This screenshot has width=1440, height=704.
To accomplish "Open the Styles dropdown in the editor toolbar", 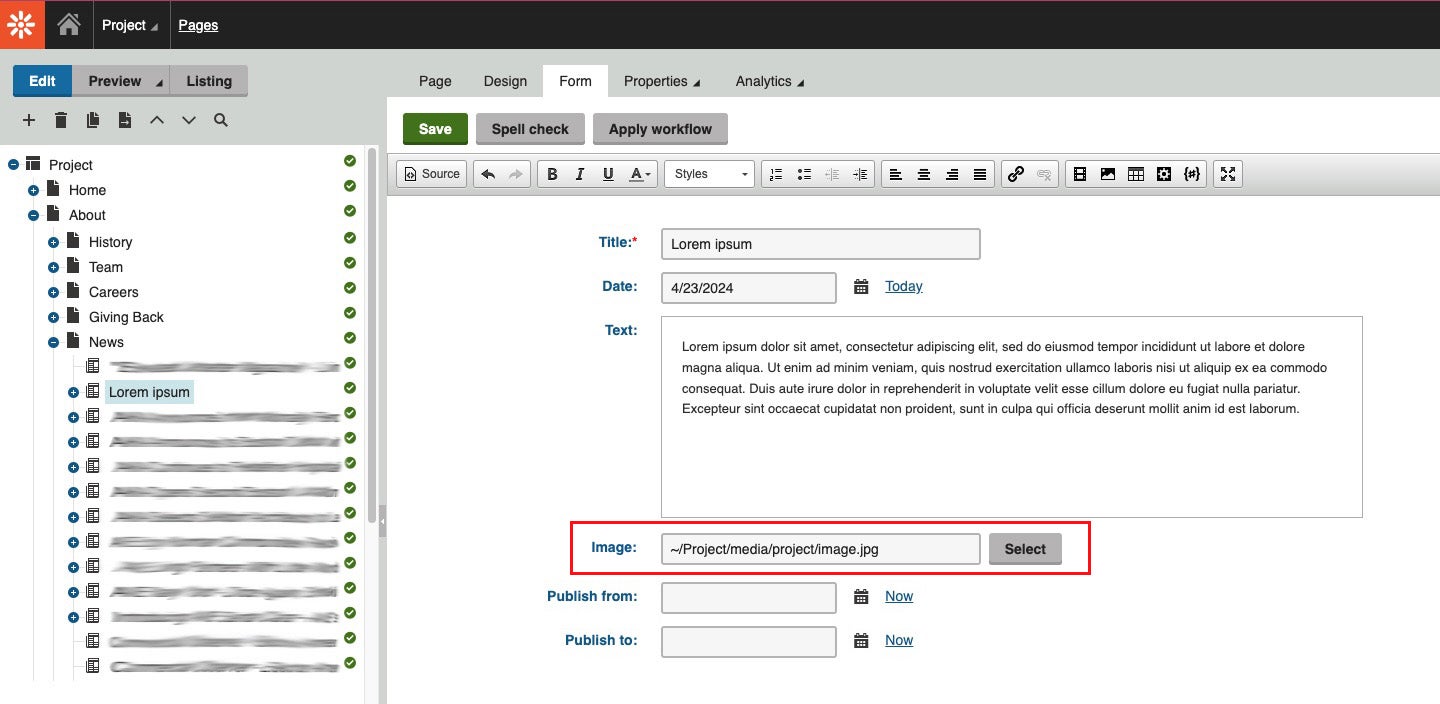I will (x=708, y=173).
